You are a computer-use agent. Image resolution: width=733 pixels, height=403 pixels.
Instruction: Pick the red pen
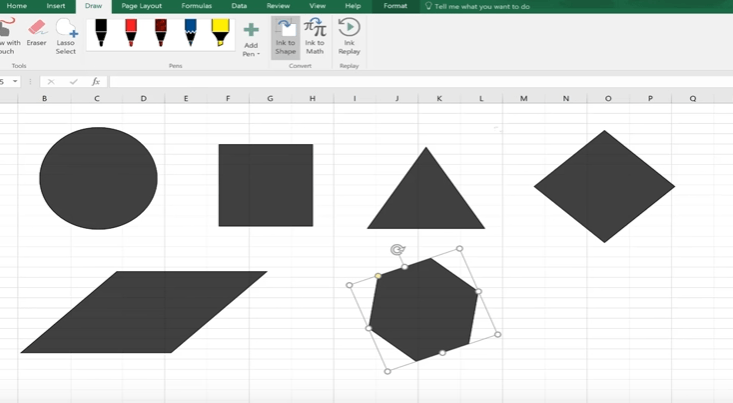(131, 33)
